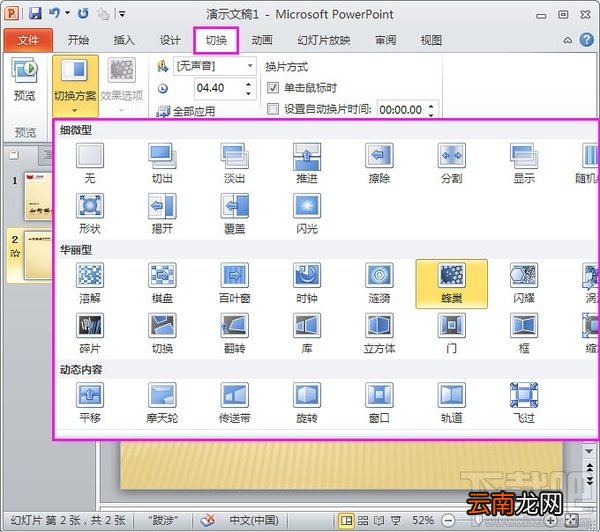
Task: Click the 52% zoom level
Action: pyautogui.click(x=422, y=521)
